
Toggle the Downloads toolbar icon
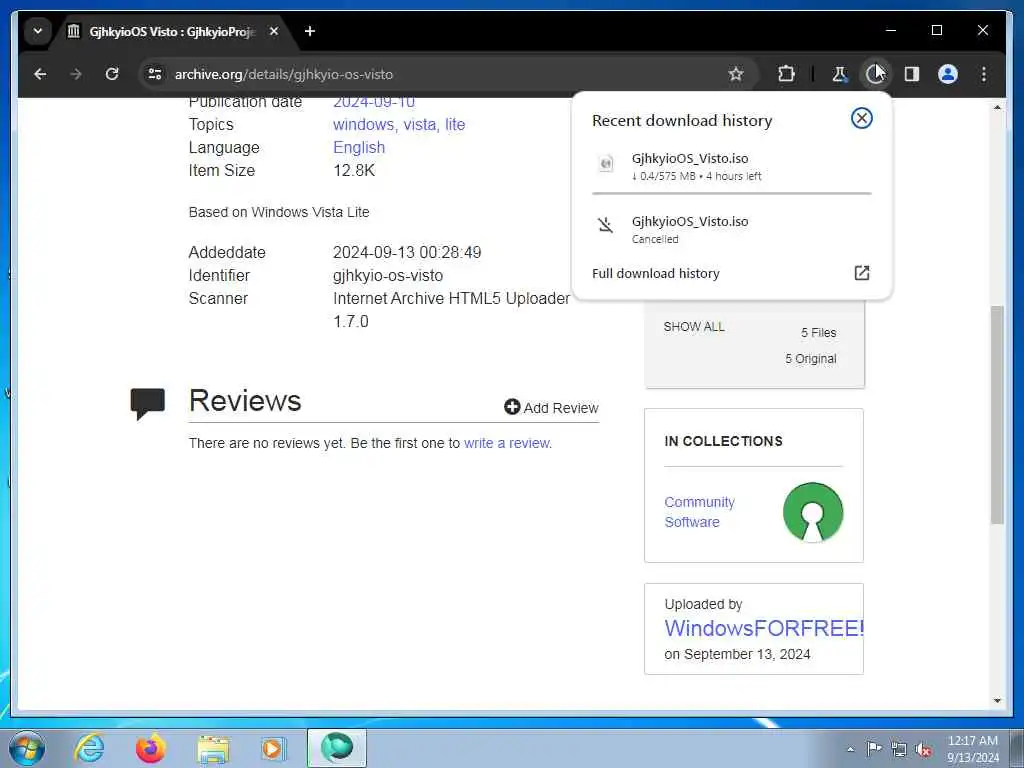click(x=874, y=74)
